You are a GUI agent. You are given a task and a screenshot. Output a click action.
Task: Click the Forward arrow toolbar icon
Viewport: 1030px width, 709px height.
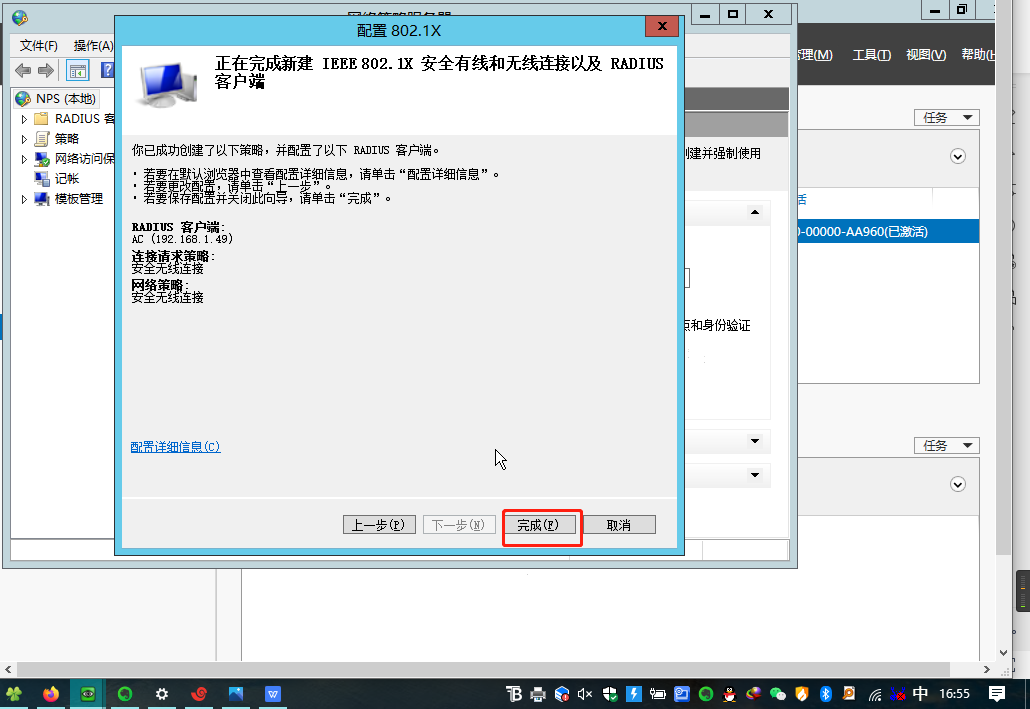[46, 70]
